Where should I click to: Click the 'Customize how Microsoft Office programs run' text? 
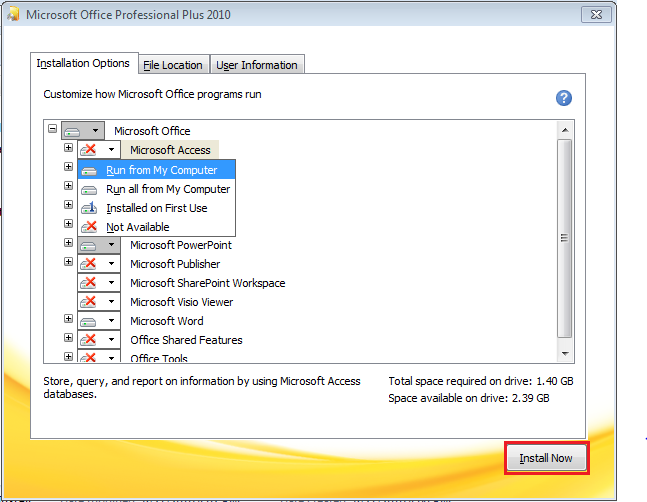152,94
